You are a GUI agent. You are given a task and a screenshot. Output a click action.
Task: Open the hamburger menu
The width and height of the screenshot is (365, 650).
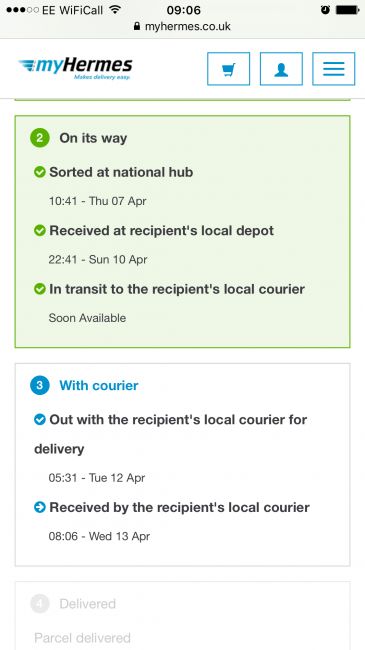(x=333, y=69)
